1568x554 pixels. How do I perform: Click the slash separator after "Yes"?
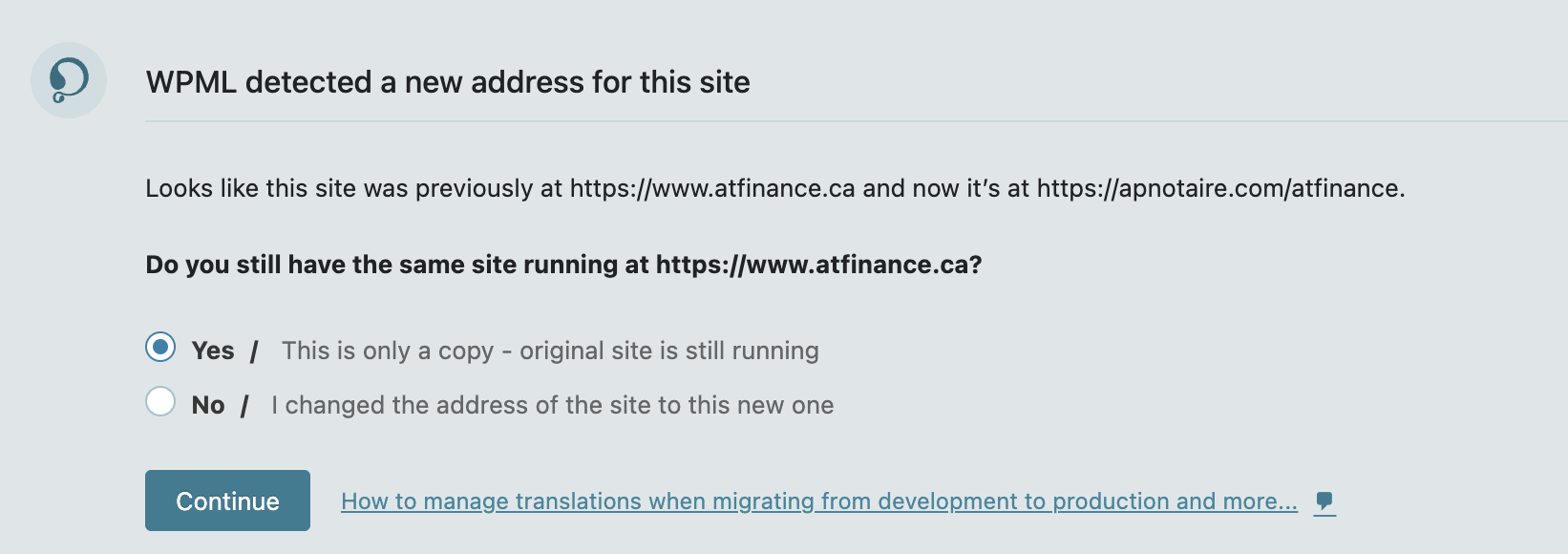coord(254,352)
